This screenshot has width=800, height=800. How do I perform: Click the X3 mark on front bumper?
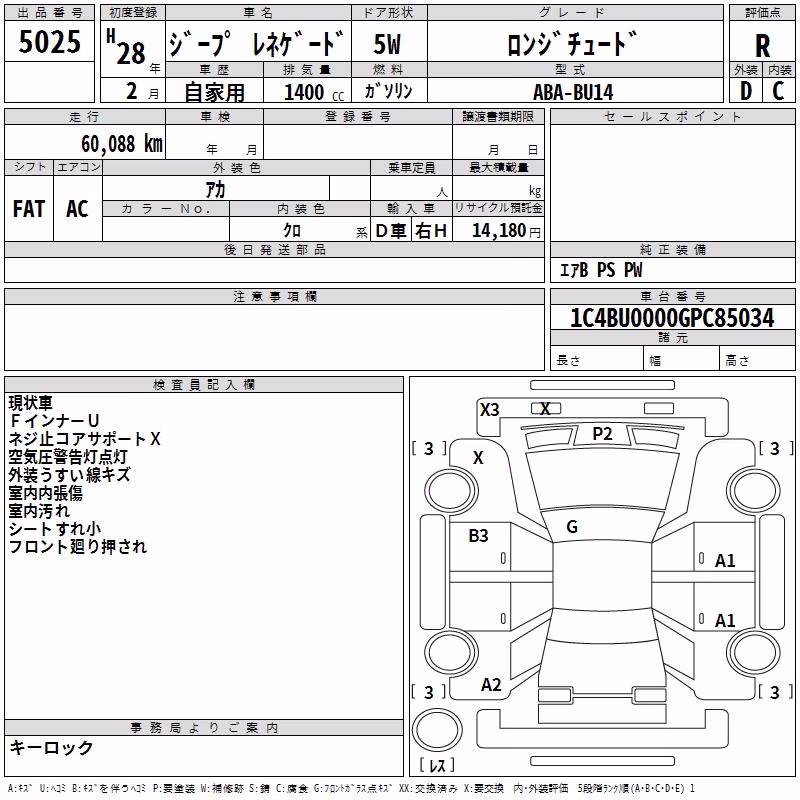[x=489, y=410]
